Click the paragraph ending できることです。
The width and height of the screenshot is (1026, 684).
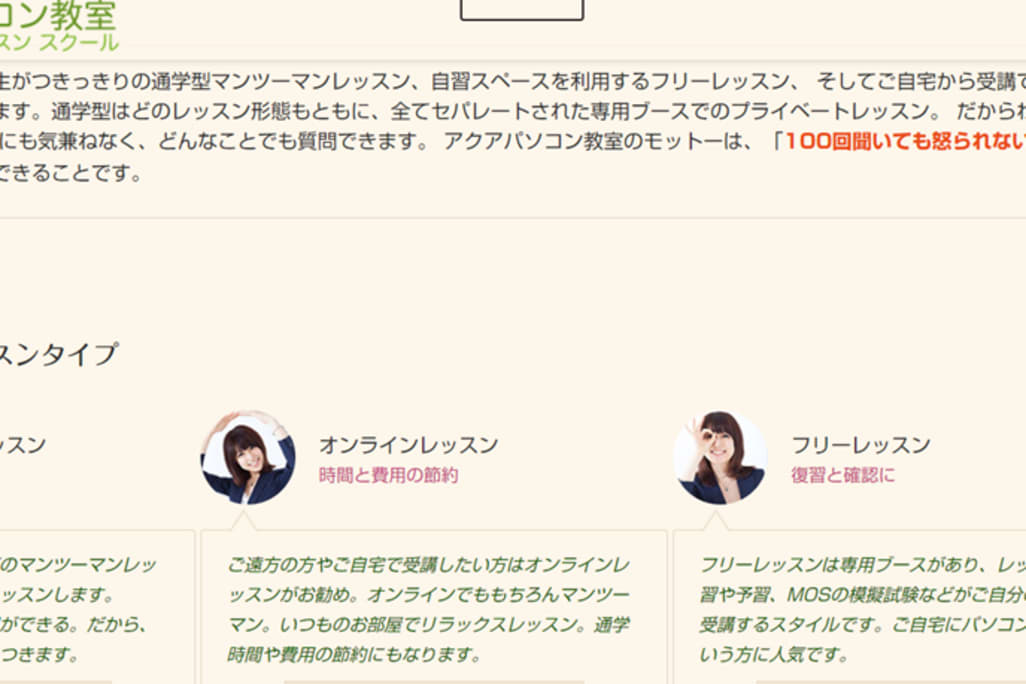[x=71, y=173]
